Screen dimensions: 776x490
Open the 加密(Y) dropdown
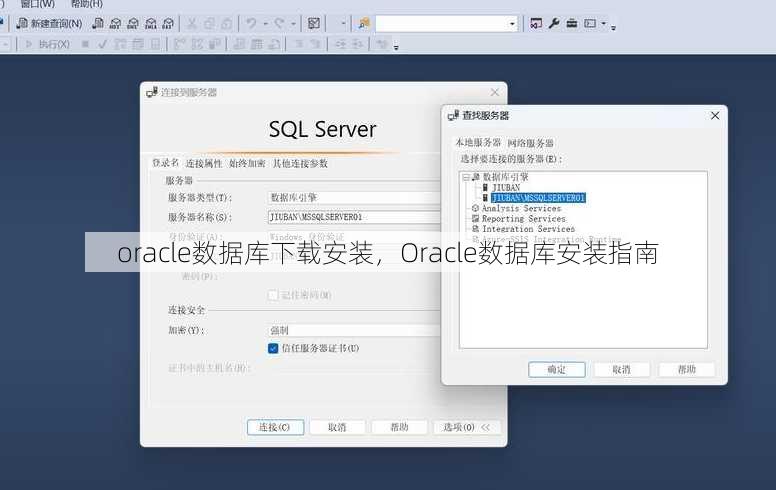[x=354, y=330]
